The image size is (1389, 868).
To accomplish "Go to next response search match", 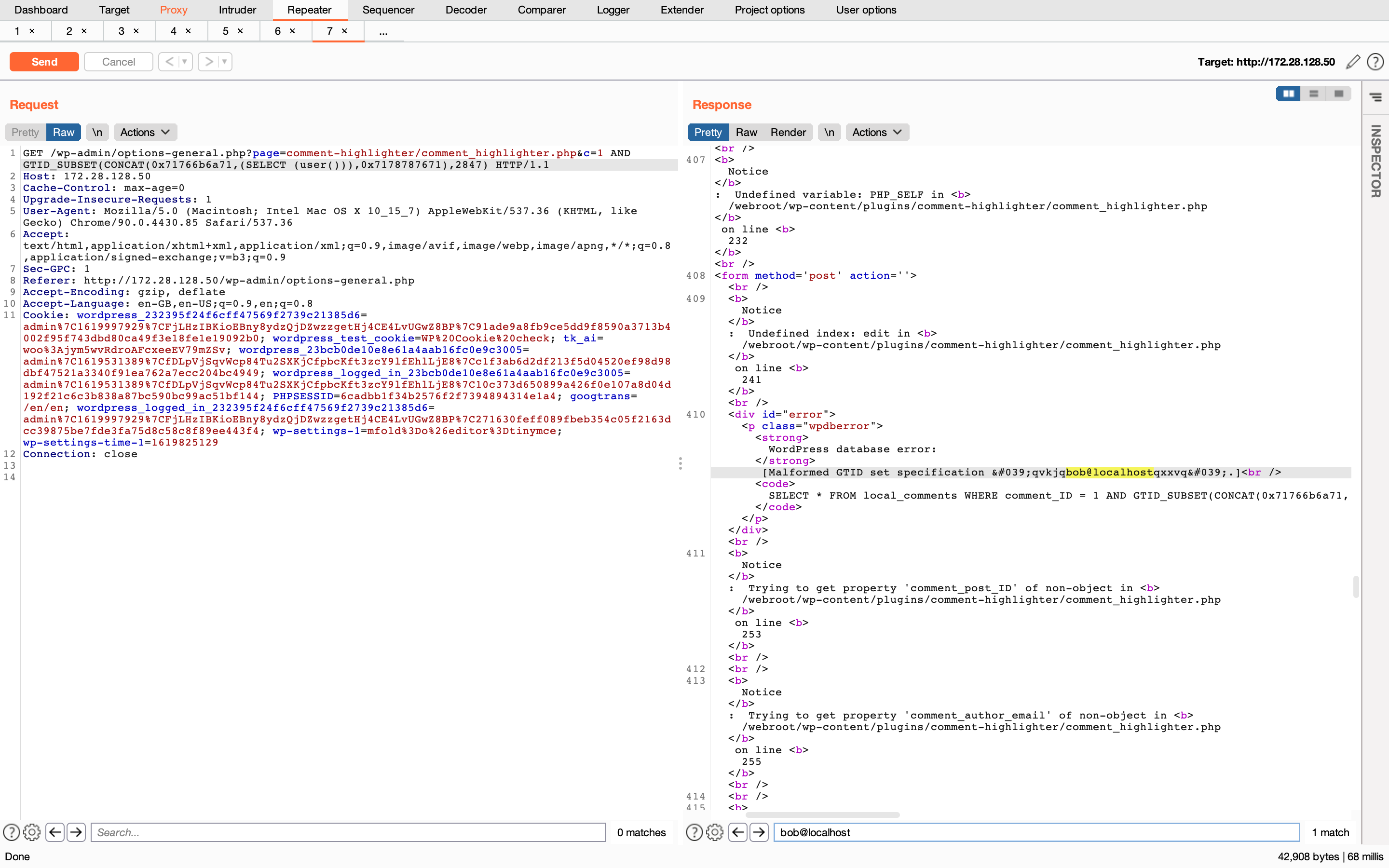I will (x=759, y=832).
